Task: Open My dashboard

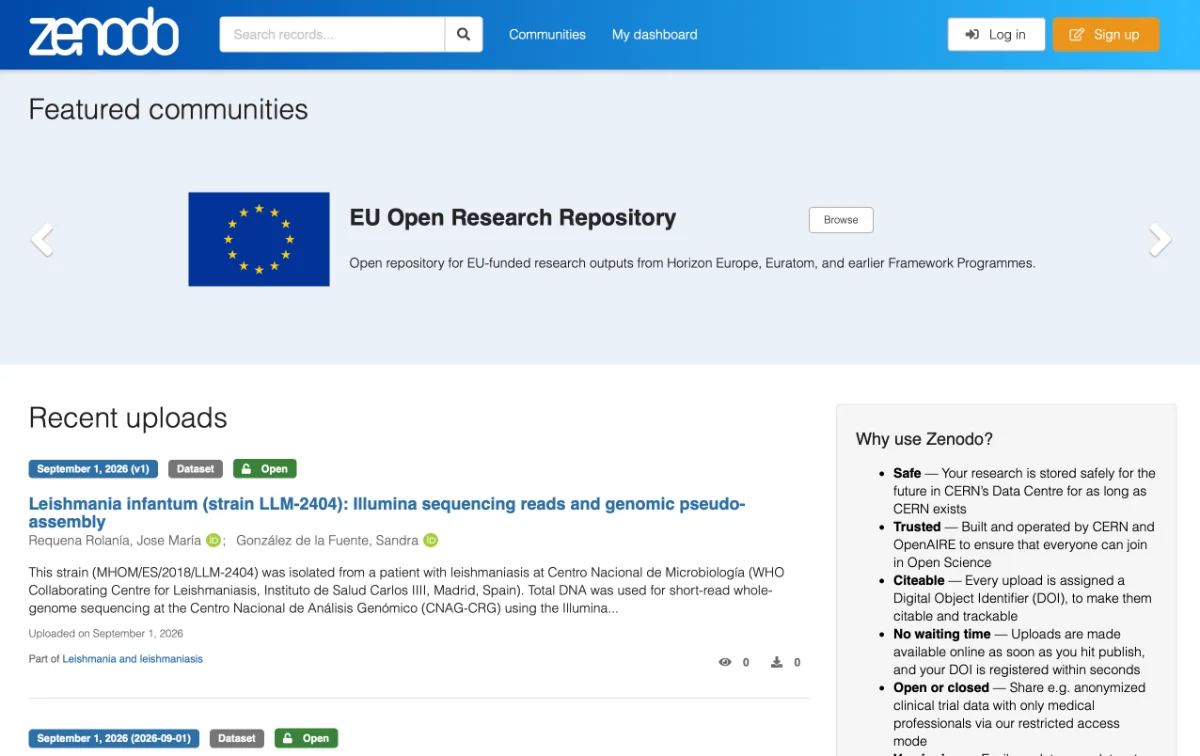Action: coord(655,34)
